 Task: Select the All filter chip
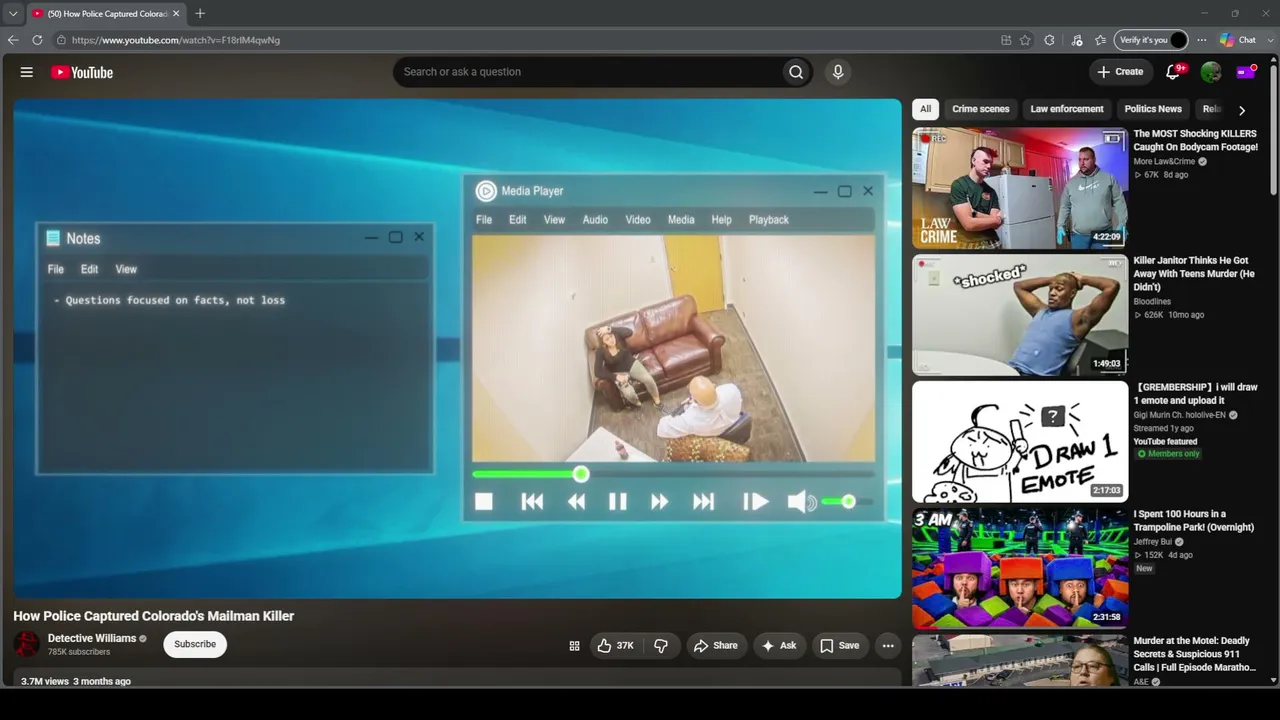(925, 109)
